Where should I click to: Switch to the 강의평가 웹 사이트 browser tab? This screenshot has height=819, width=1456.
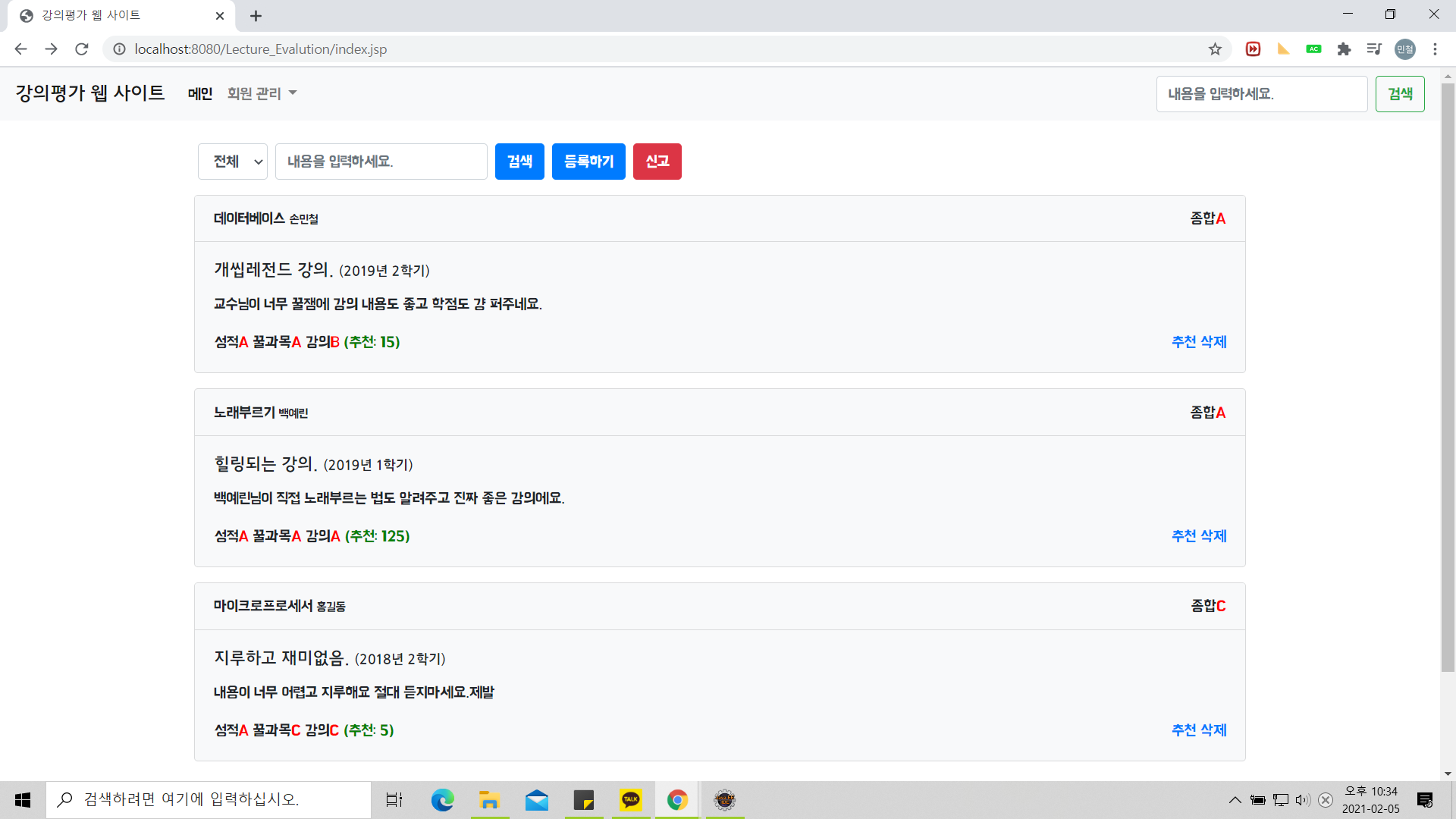coord(114,16)
